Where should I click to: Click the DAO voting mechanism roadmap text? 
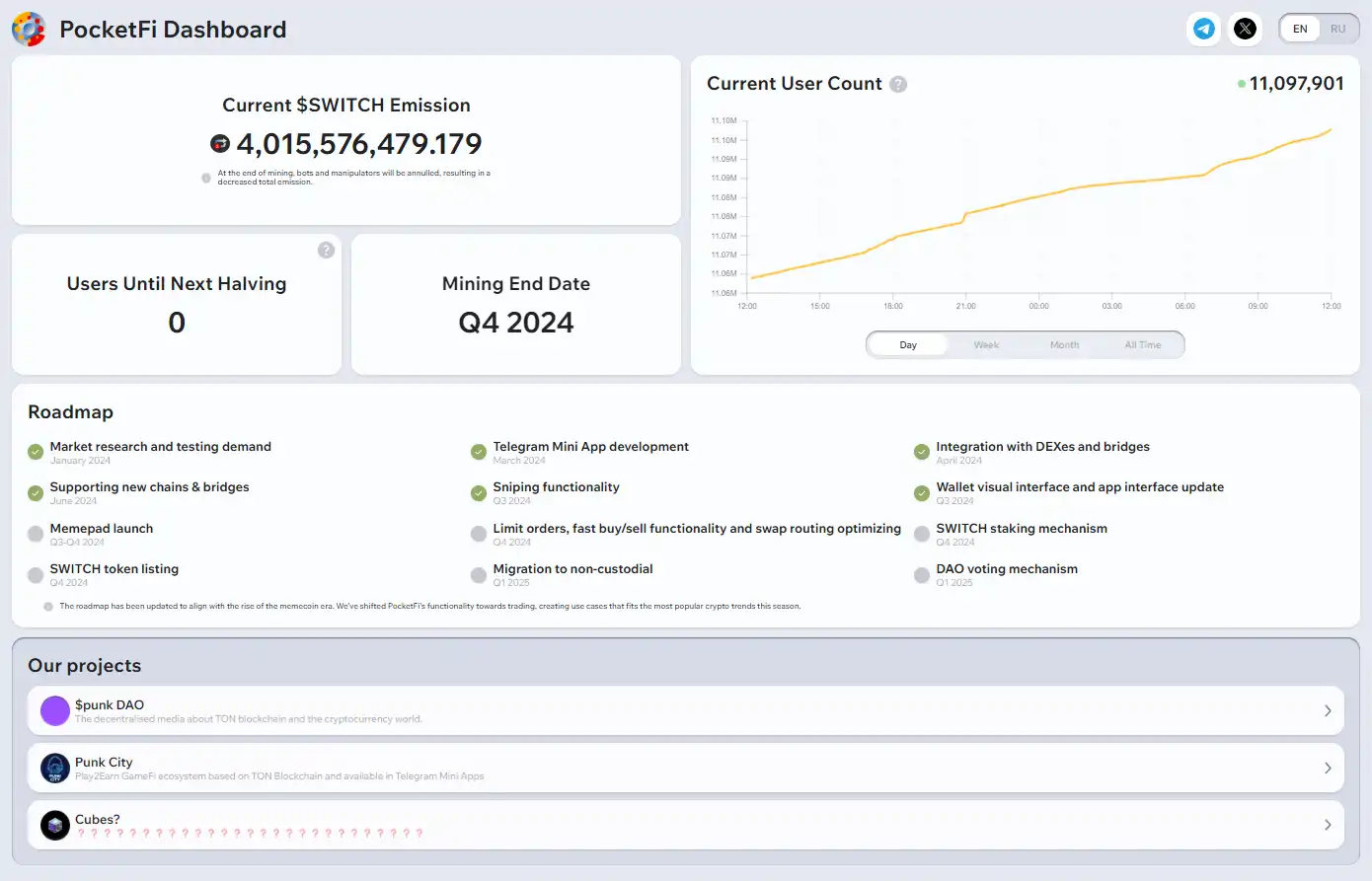tap(1007, 569)
